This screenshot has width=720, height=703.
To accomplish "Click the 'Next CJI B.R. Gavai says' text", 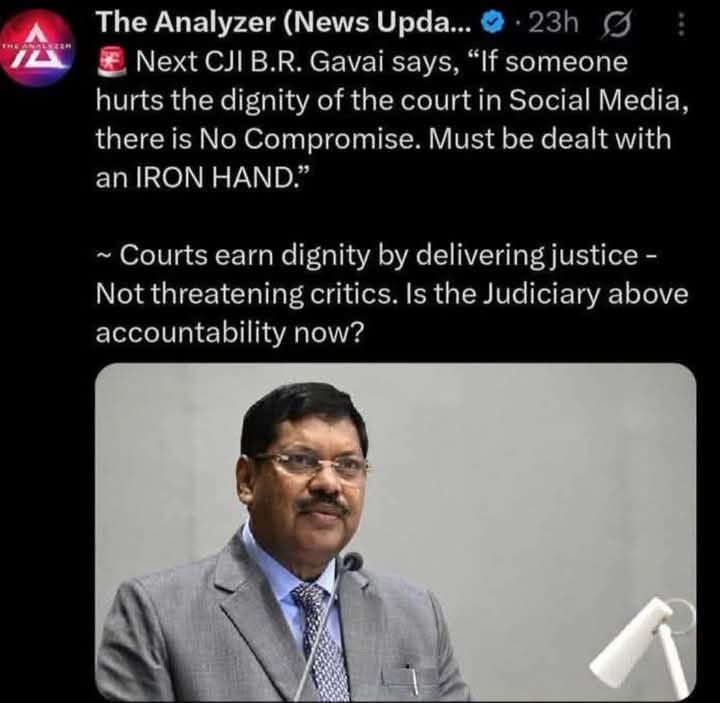I will [294, 62].
